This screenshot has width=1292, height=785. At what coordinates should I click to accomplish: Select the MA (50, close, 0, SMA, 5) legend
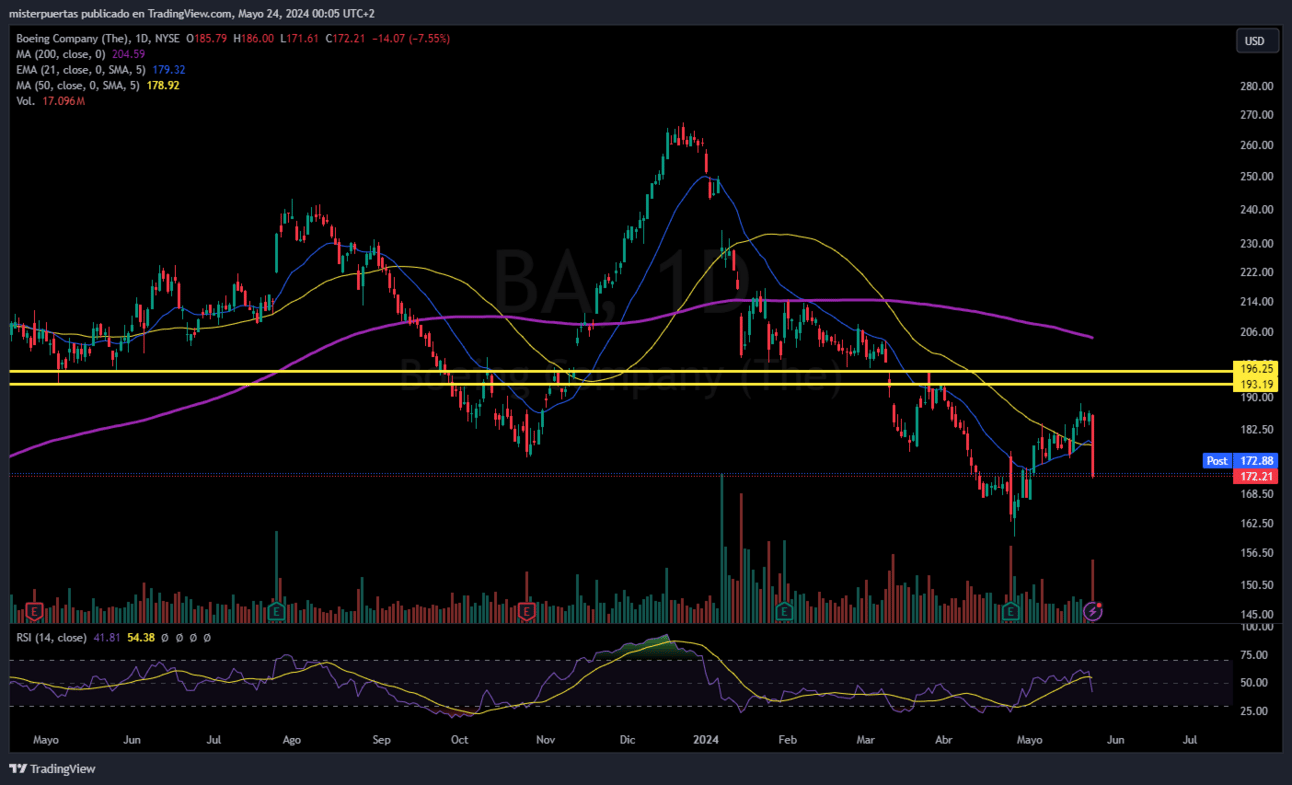pyautogui.click(x=76, y=86)
